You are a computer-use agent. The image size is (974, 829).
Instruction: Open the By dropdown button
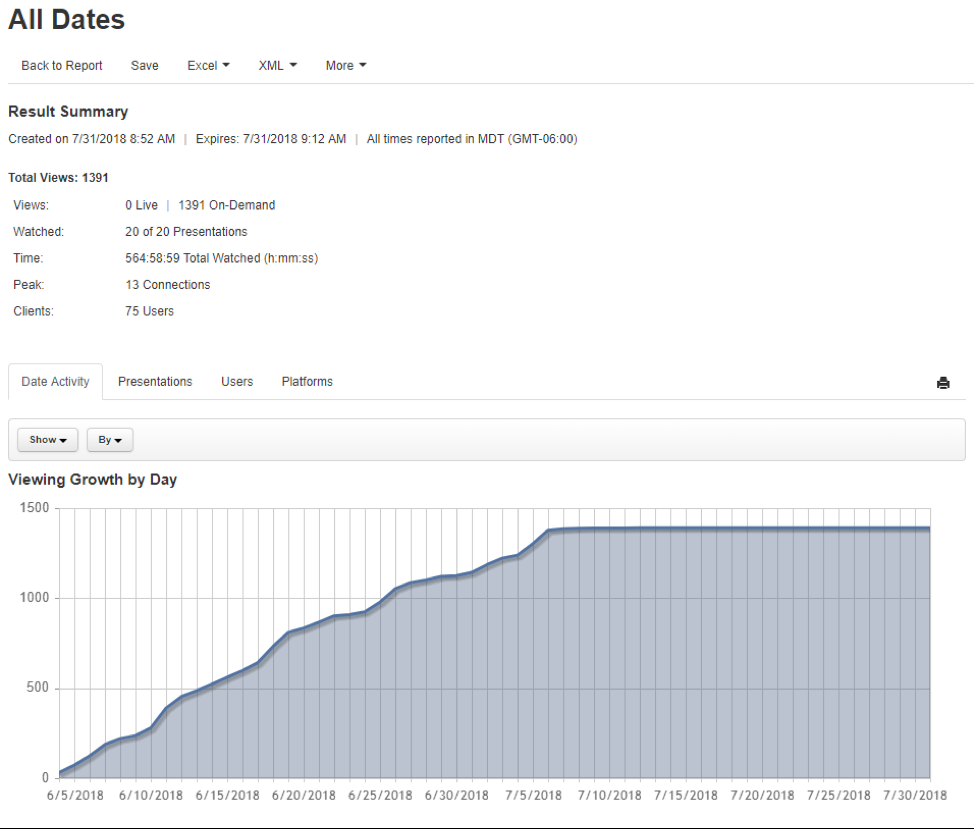[110, 440]
